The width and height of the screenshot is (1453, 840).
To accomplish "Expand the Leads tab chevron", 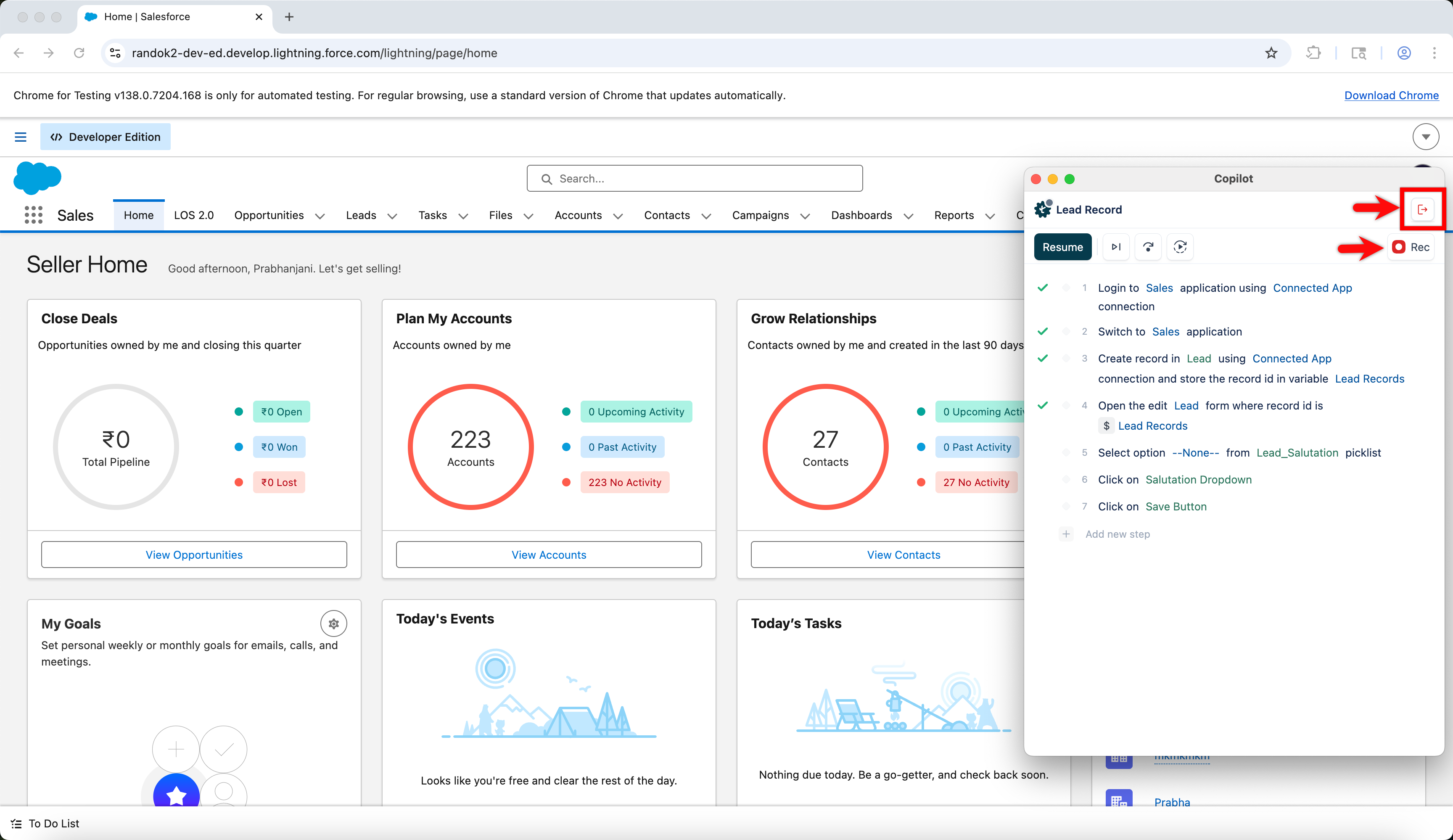I will pos(392,216).
